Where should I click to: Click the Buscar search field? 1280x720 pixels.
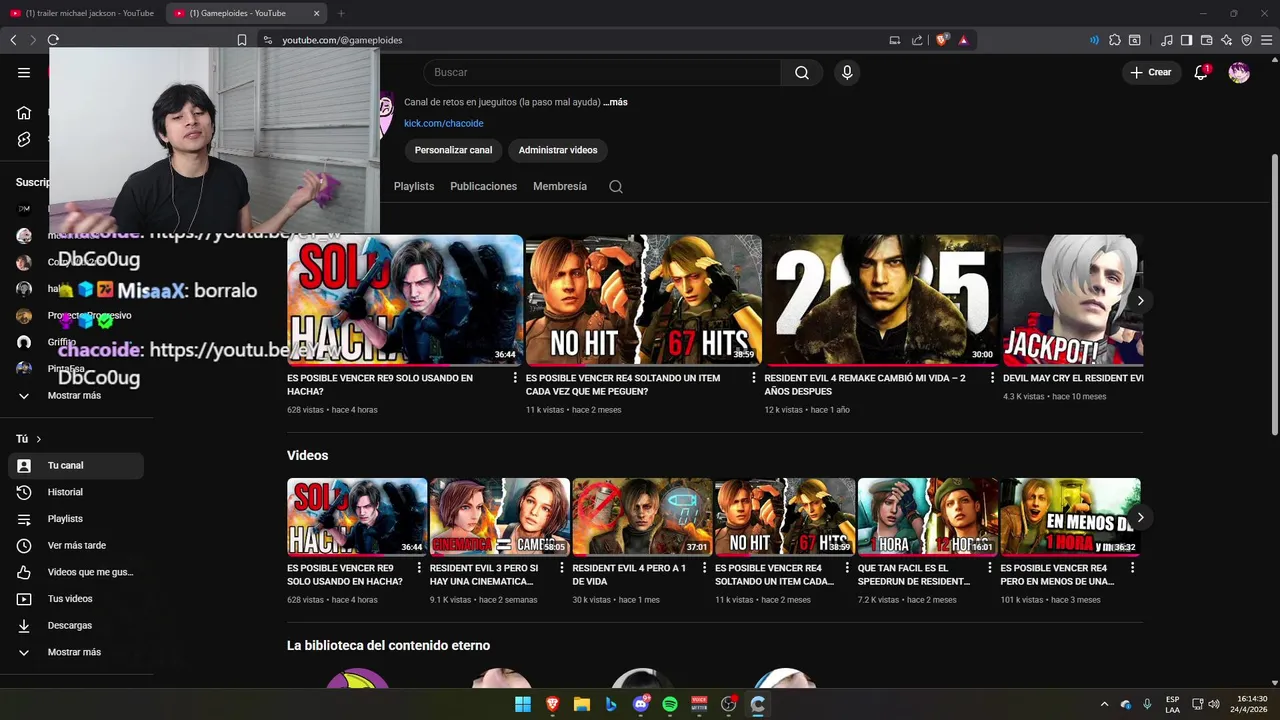[x=602, y=72]
